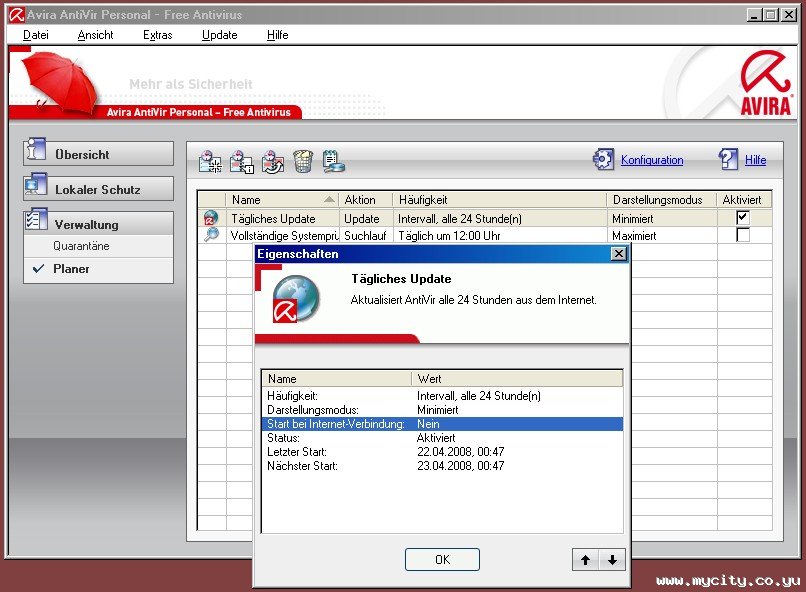Screen dimensions: 806x592
Task: Click the OK button
Action: coord(442,560)
